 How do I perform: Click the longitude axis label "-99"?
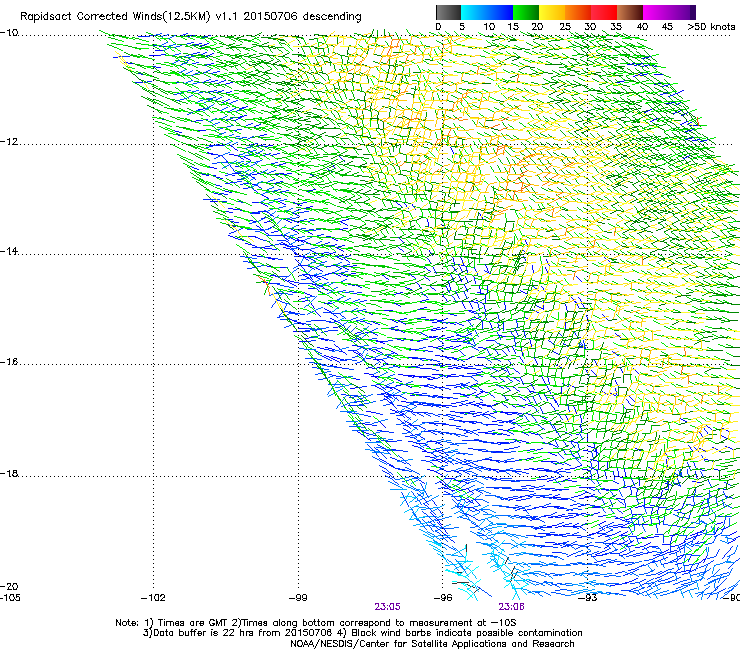point(298,598)
